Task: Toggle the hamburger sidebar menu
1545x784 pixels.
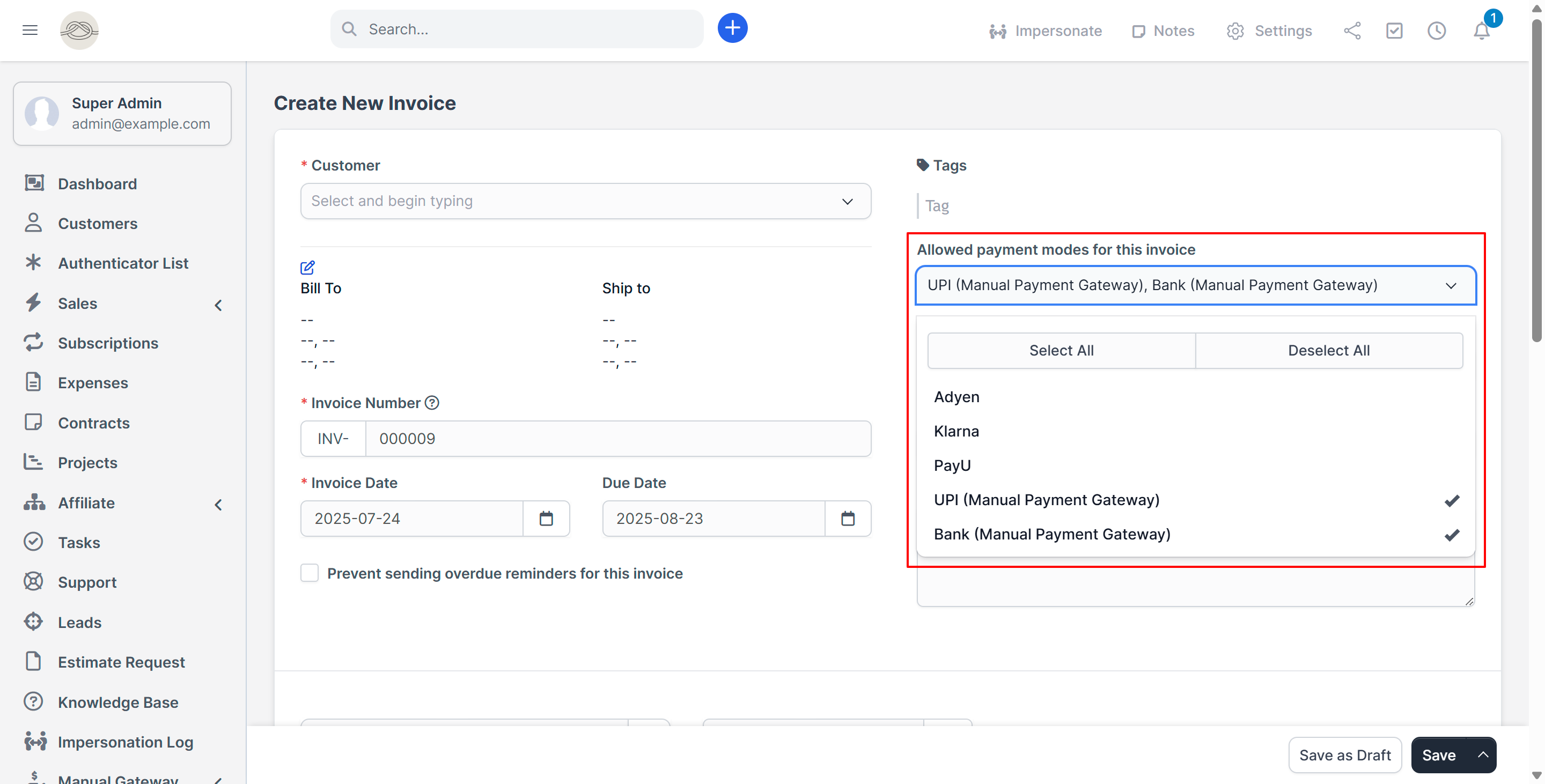Action: [30, 30]
